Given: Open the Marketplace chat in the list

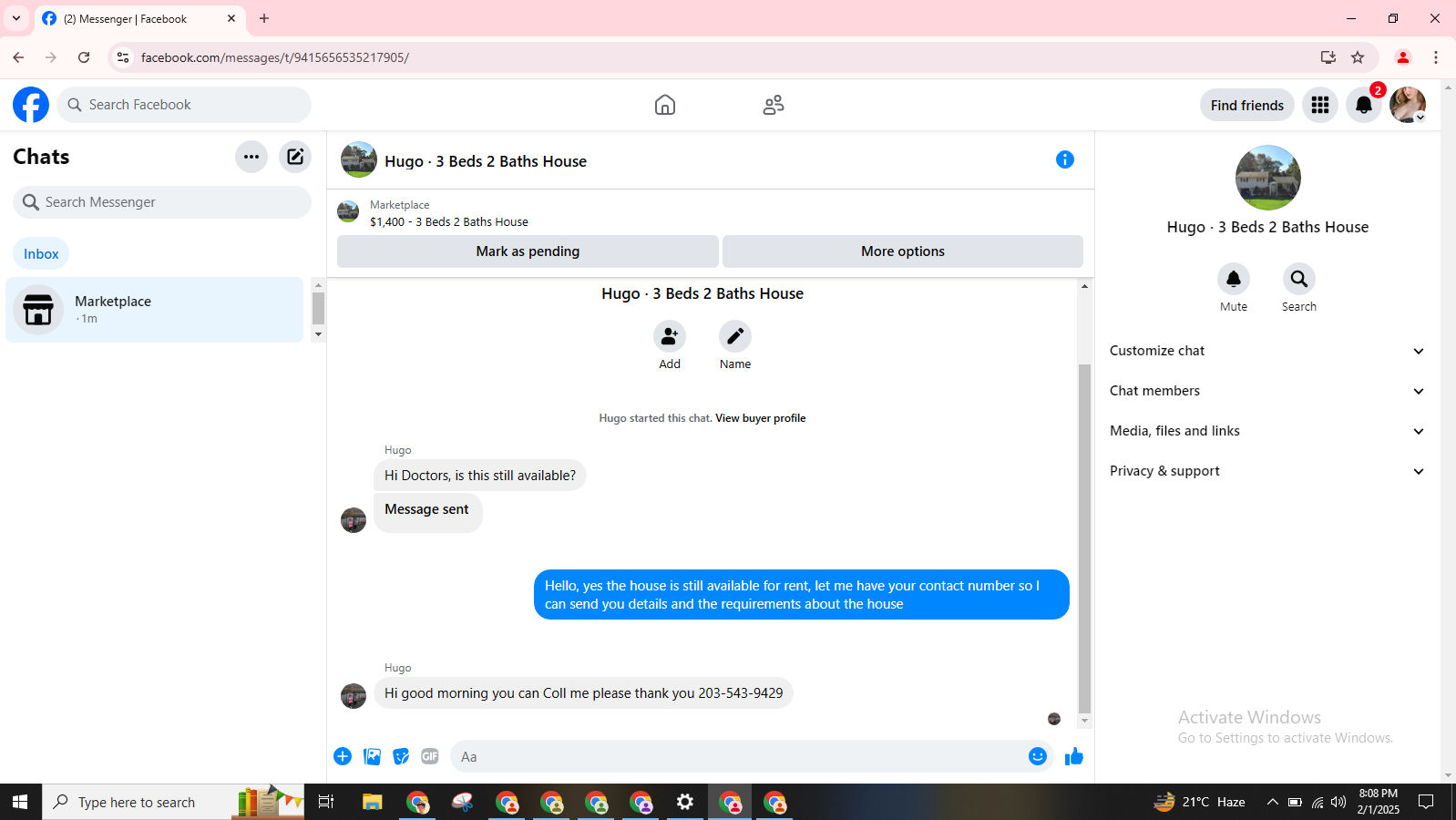Looking at the screenshot, I should (x=154, y=310).
